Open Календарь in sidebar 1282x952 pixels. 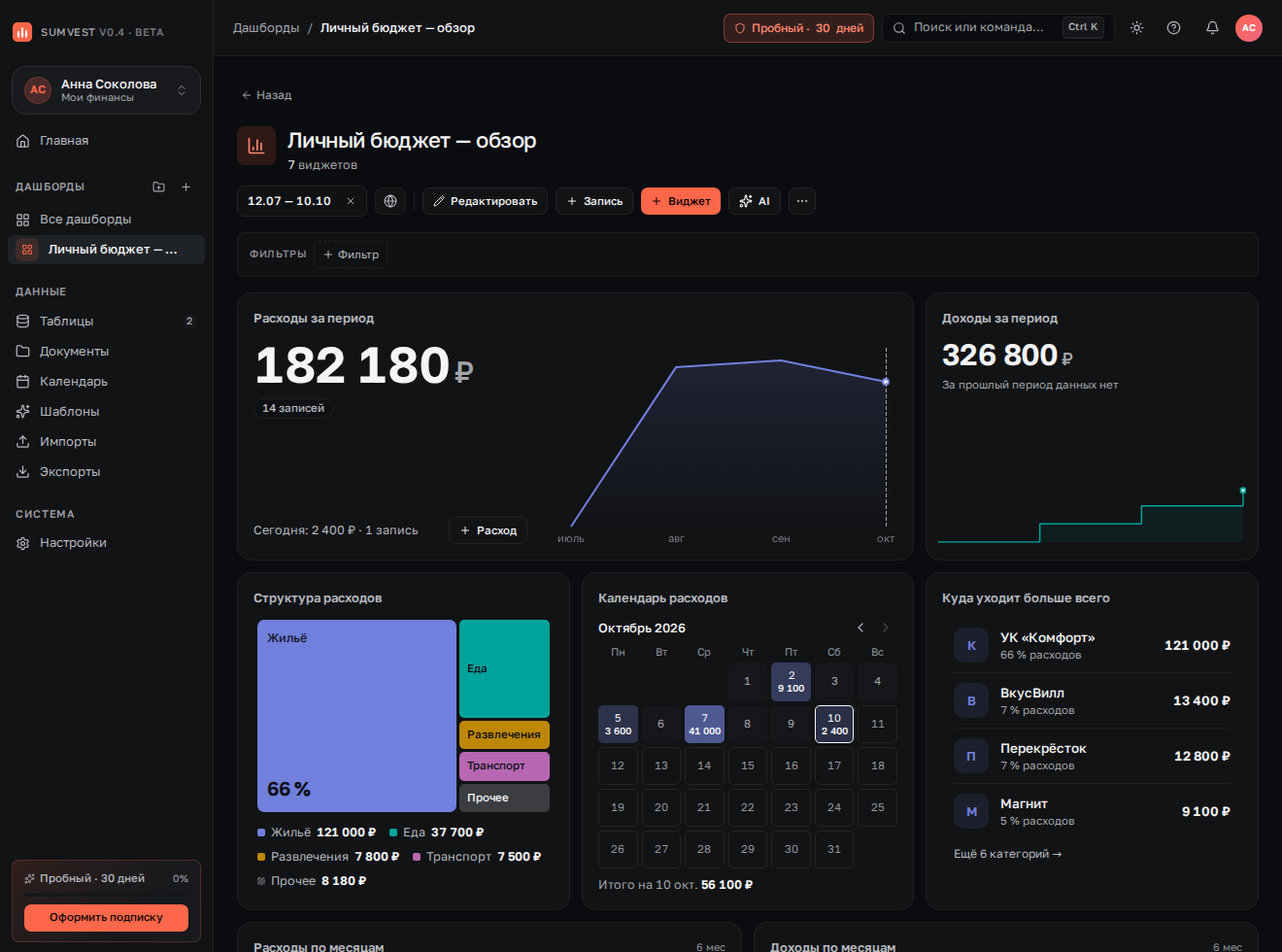coord(106,381)
